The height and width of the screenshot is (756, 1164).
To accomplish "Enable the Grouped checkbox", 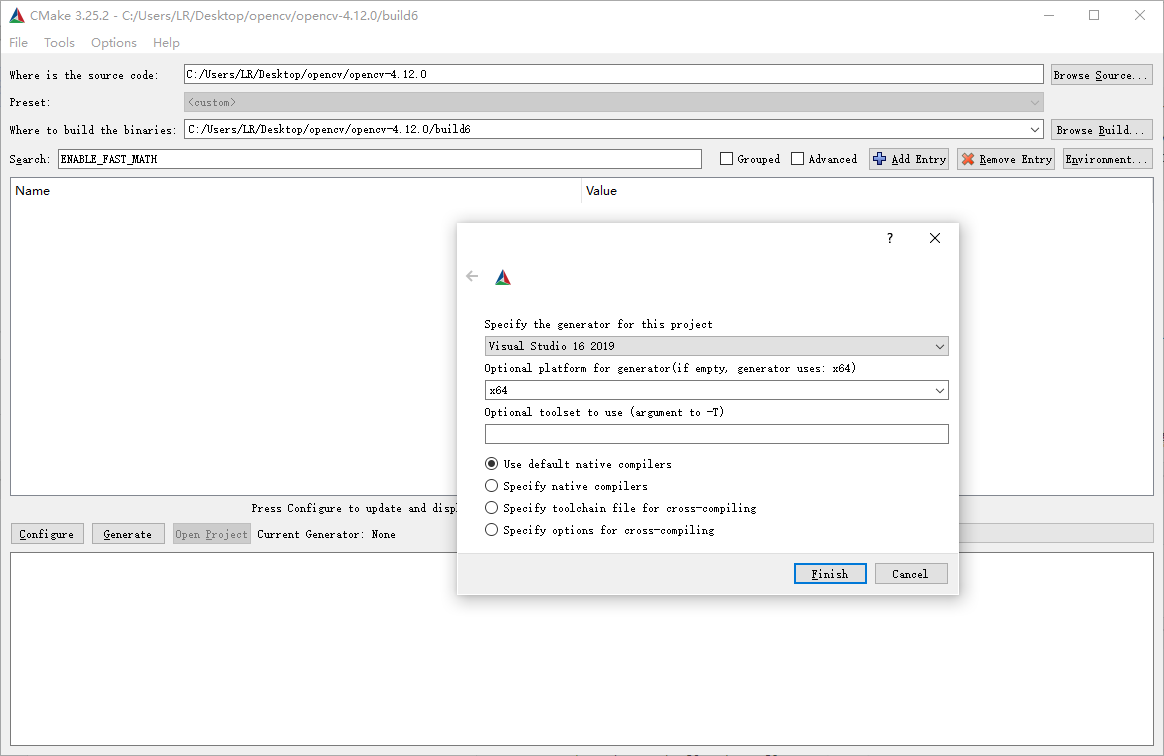I will coord(727,159).
